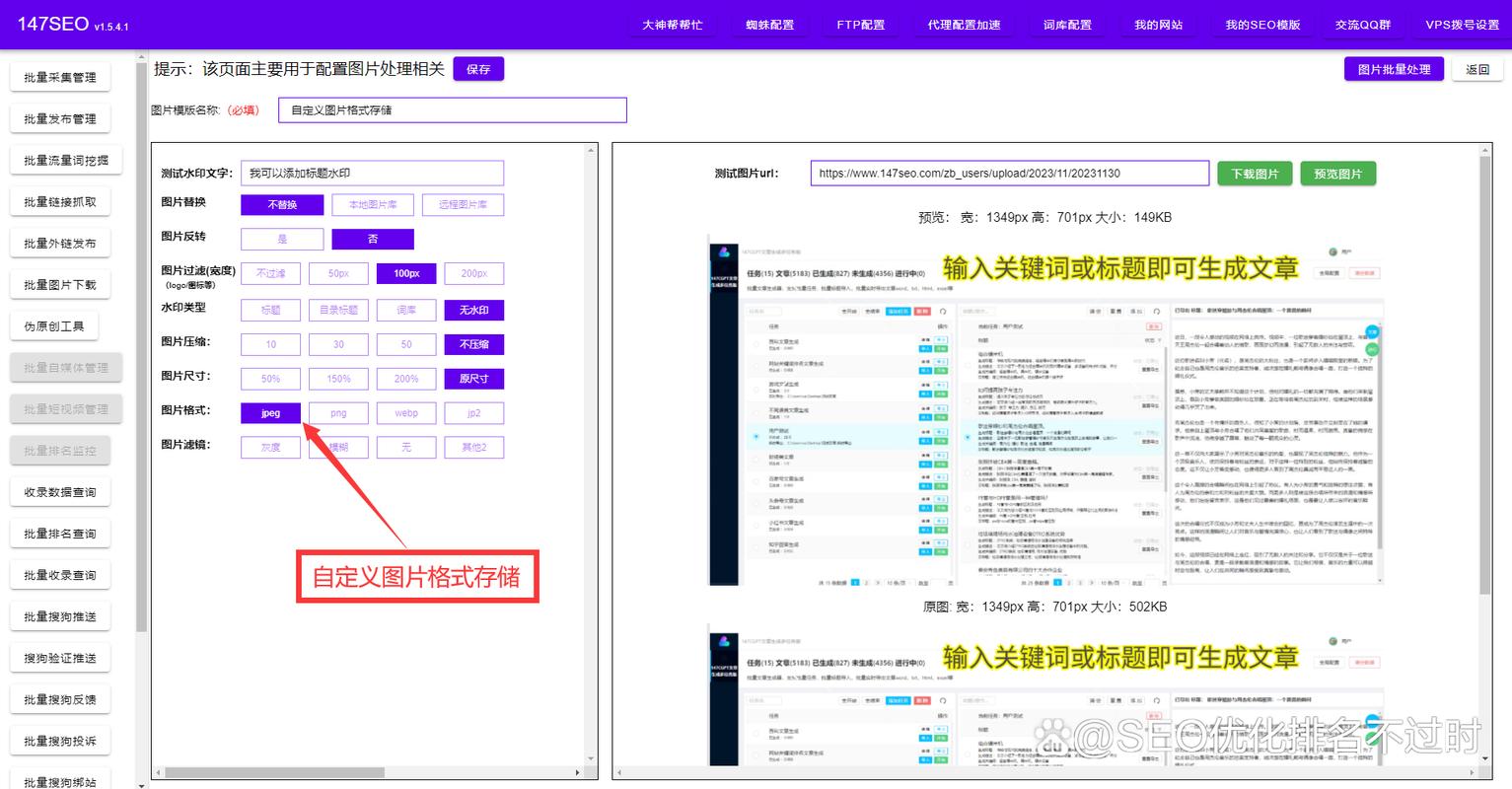Open 蜘蛛配置 in top navigation
This screenshot has height=789, width=1512.
(769, 25)
